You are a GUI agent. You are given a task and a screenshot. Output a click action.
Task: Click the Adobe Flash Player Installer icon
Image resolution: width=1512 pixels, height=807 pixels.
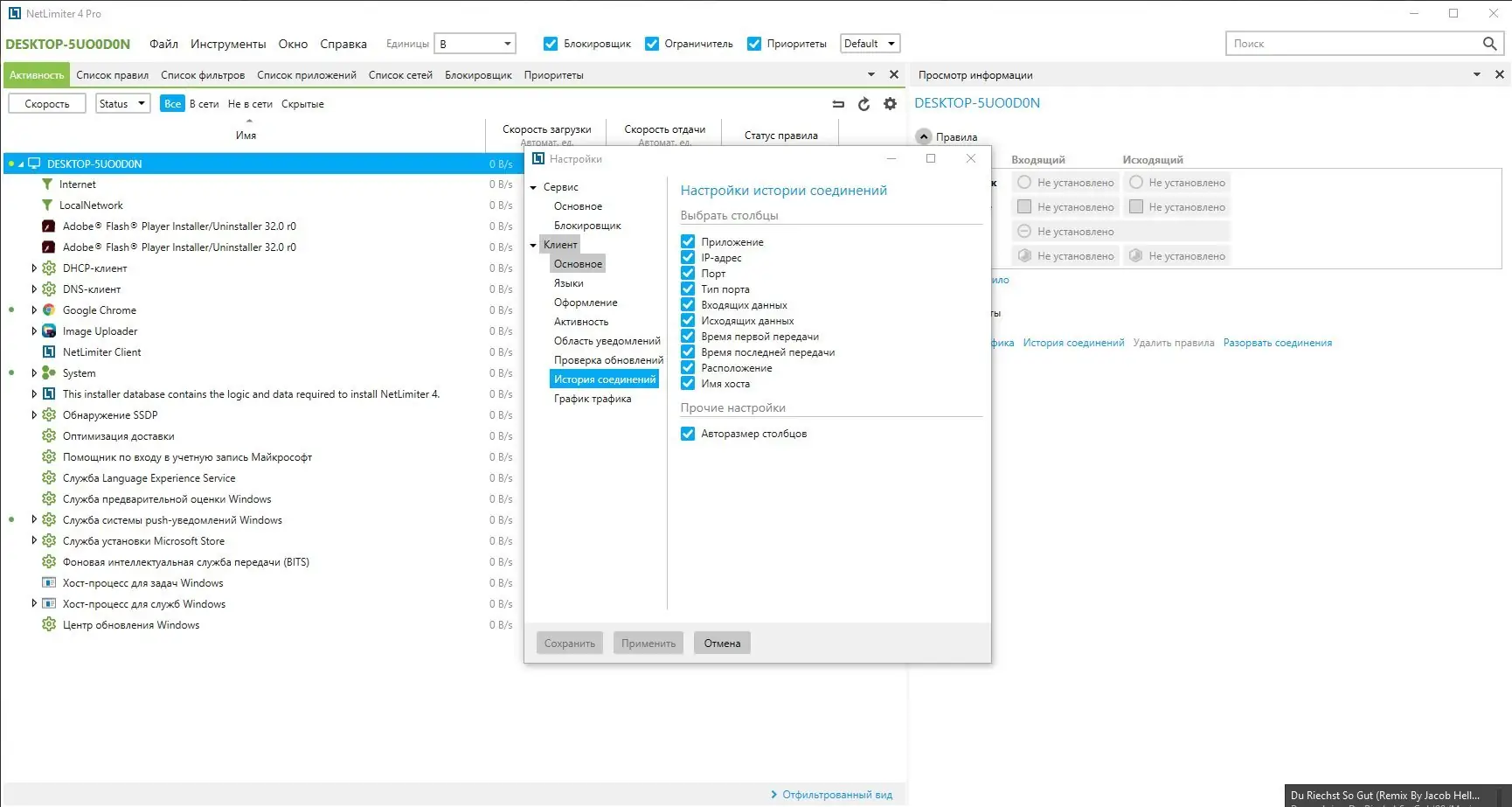(x=48, y=226)
